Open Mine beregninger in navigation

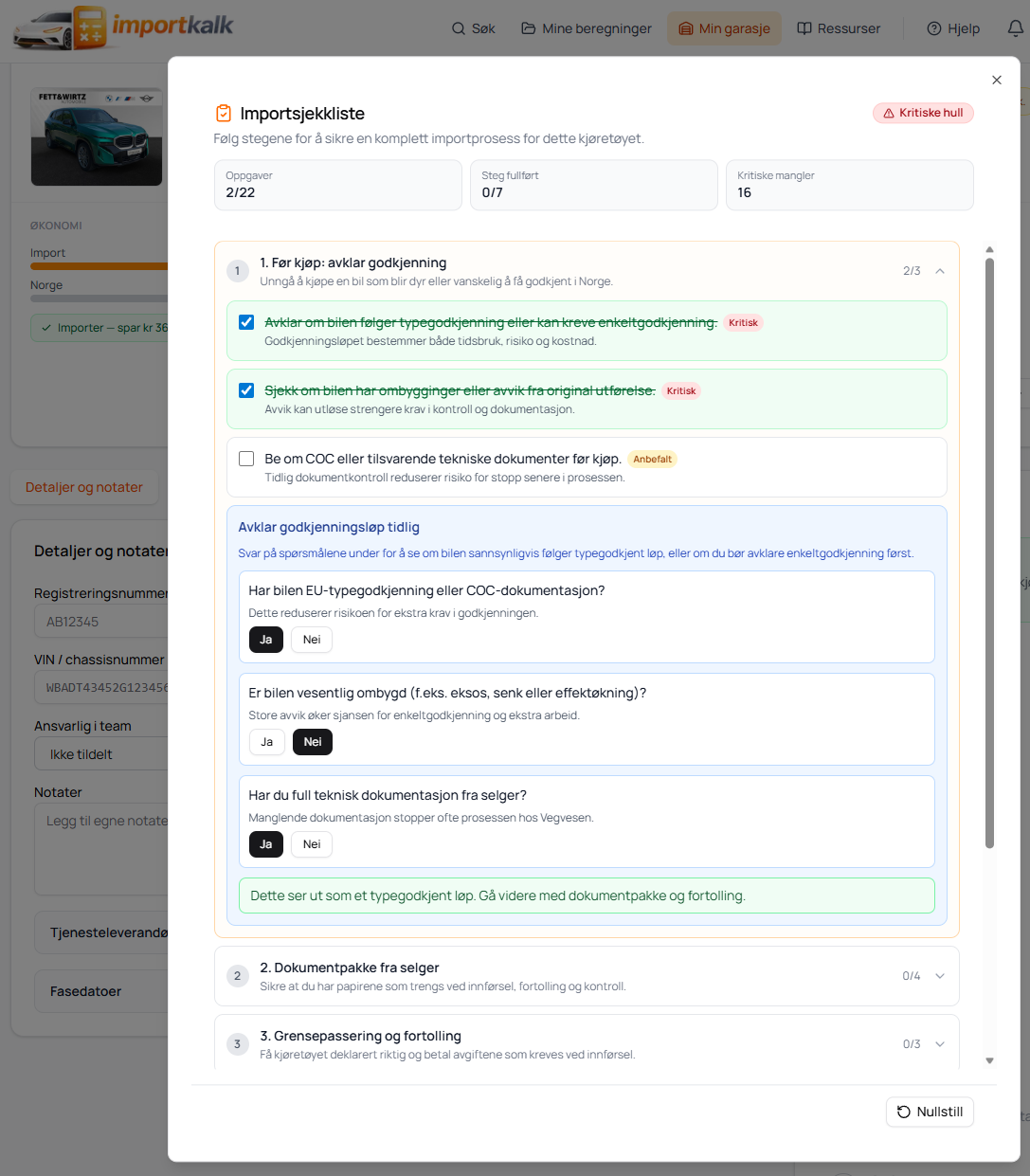[x=587, y=28]
